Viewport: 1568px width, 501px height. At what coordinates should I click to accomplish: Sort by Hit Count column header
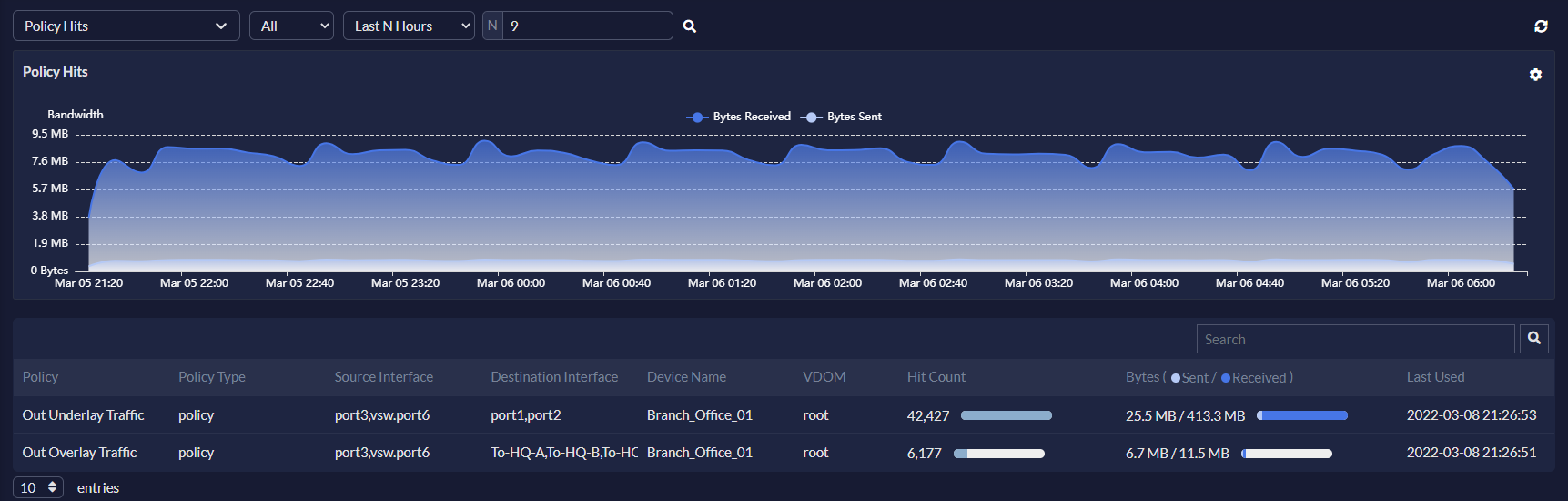(936, 376)
